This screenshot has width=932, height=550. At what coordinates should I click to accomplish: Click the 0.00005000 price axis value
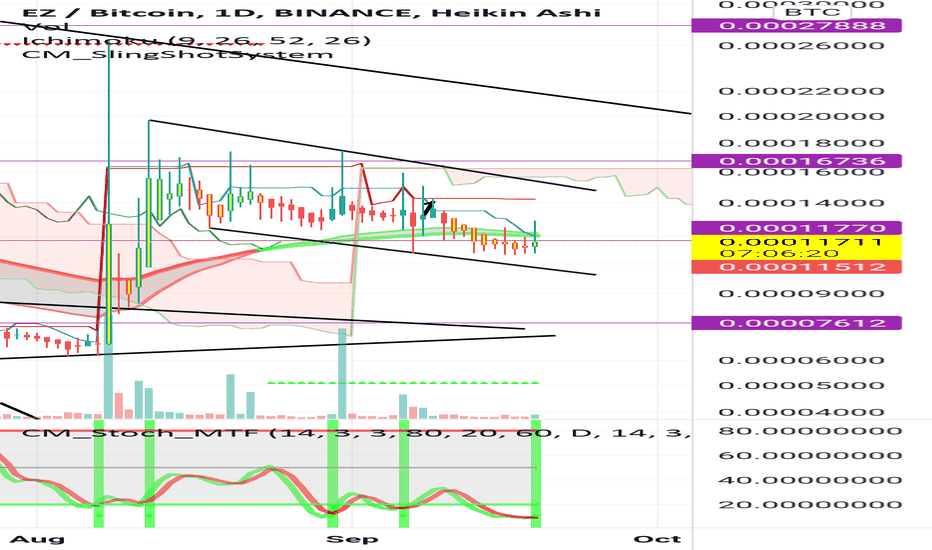(x=801, y=385)
